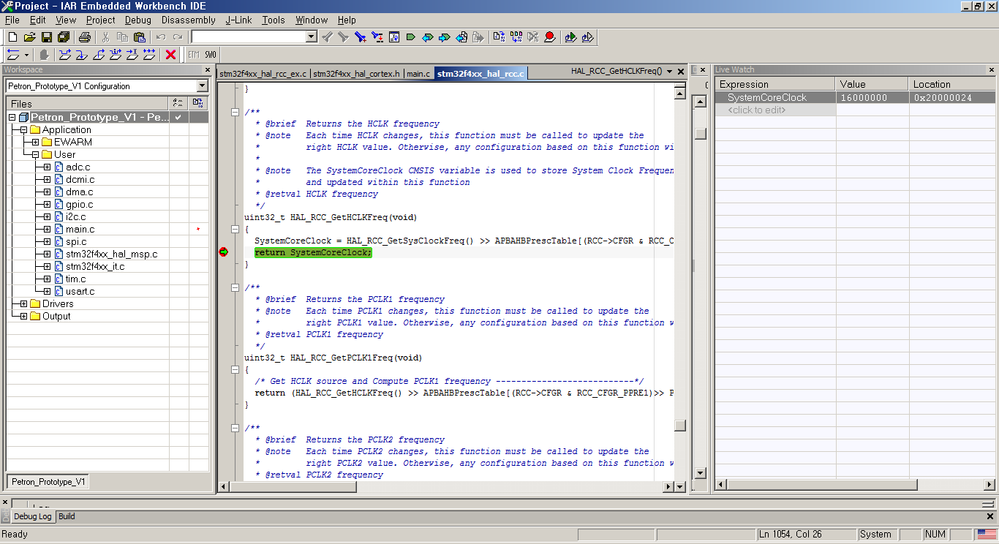The height and width of the screenshot is (544, 999).
Task: Toggle the breakpoint marker beside return SystemCoreClock
Action: 224,252
